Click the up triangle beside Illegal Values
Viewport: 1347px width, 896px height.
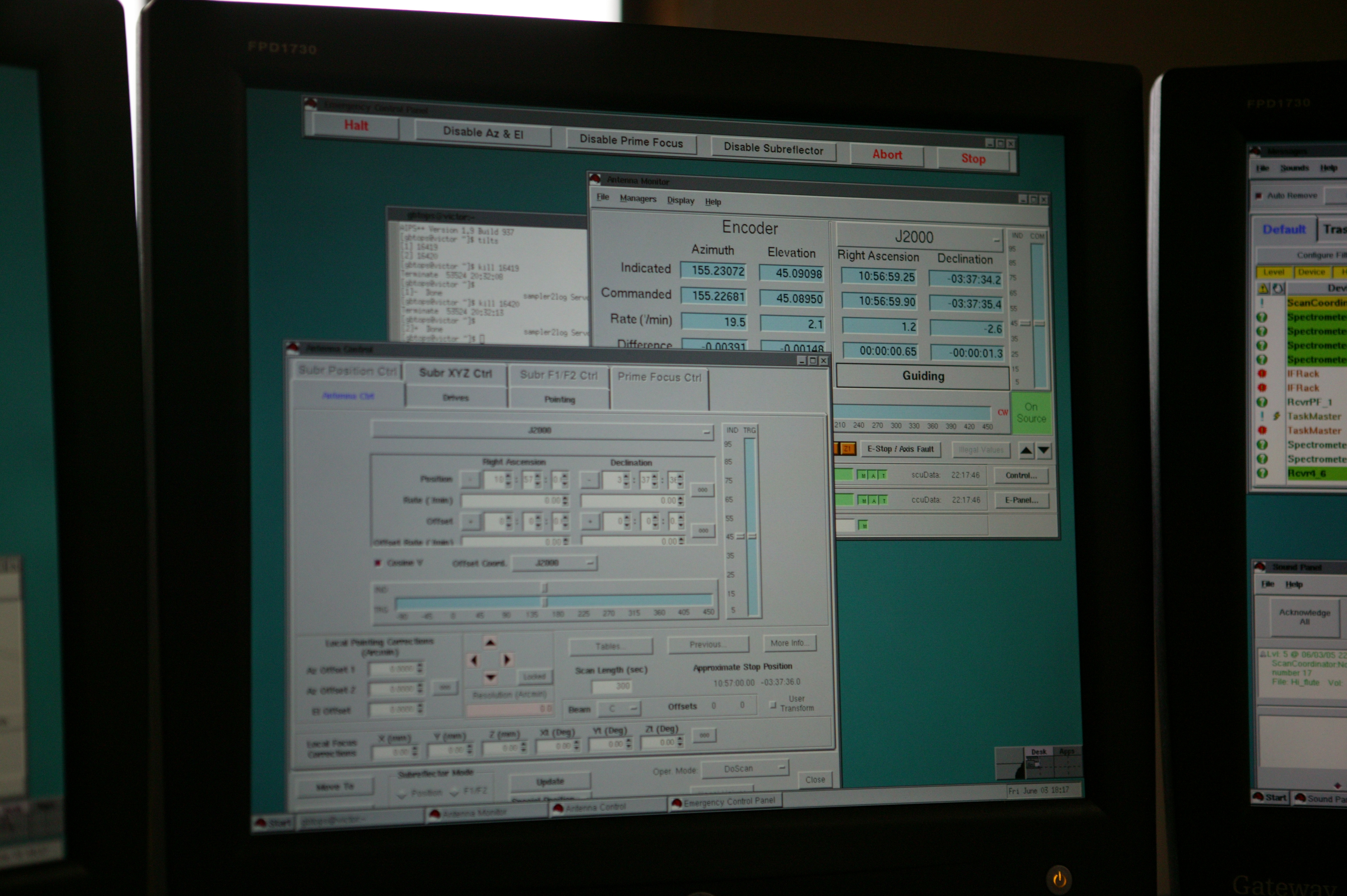(x=1026, y=450)
